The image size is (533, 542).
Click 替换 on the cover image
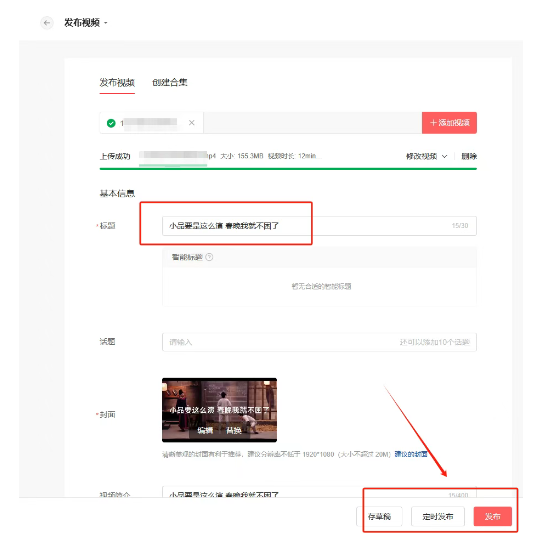[234, 430]
